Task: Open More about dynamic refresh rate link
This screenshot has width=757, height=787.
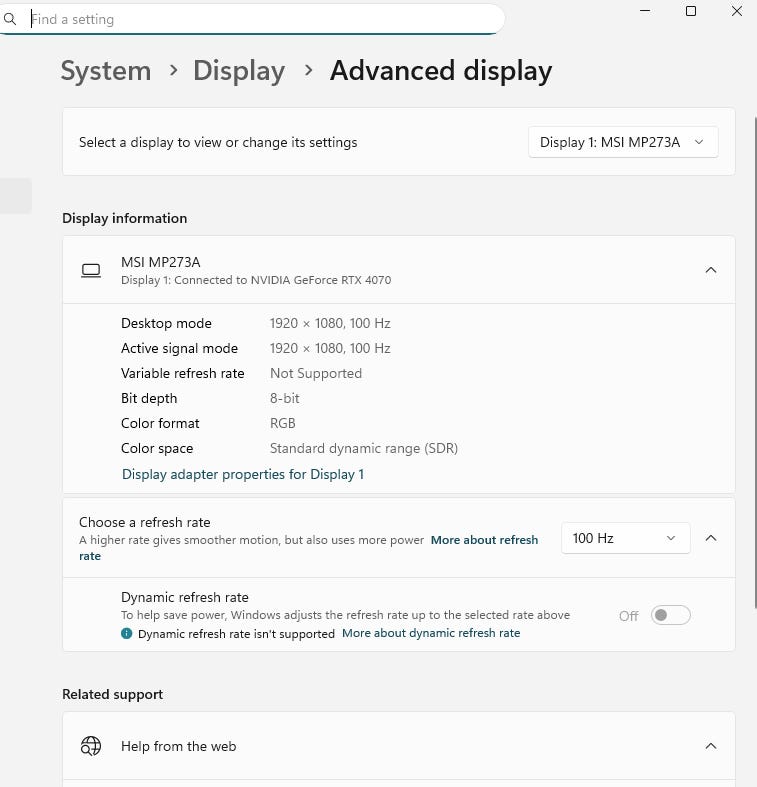Action: [x=431, y=633]
